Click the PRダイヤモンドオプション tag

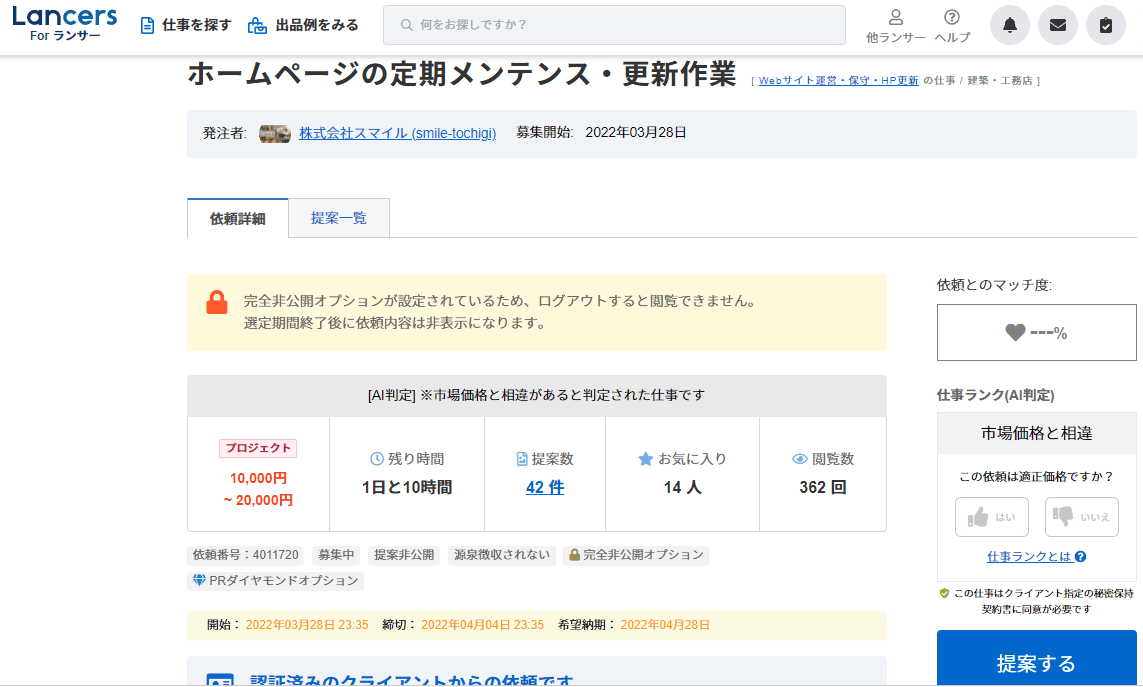(x=276, y=581)
